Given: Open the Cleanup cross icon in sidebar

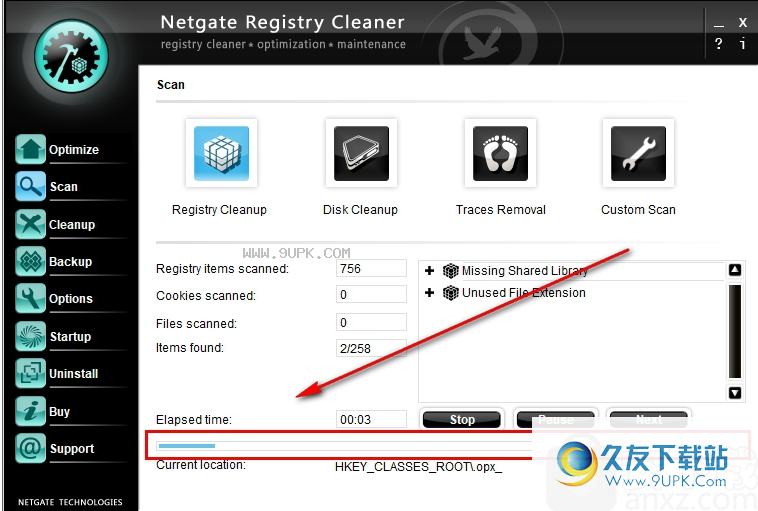Looking at the screenshot, I should click(30, 224).
